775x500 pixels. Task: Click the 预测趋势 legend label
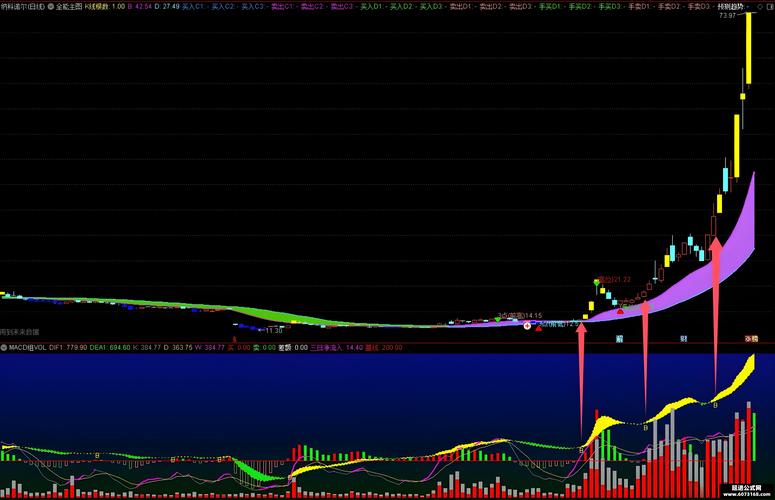(x=731, y=7)
